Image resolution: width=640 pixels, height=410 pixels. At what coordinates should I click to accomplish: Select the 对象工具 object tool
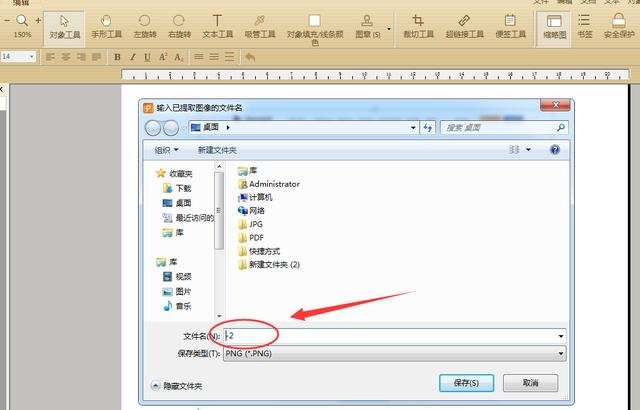click(64, 28)
